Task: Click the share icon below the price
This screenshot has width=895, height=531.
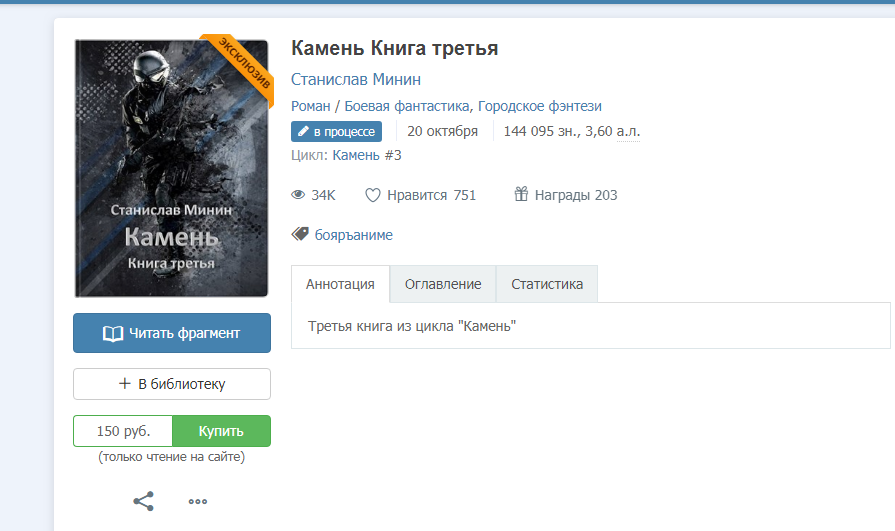Action: coord(144,501)
